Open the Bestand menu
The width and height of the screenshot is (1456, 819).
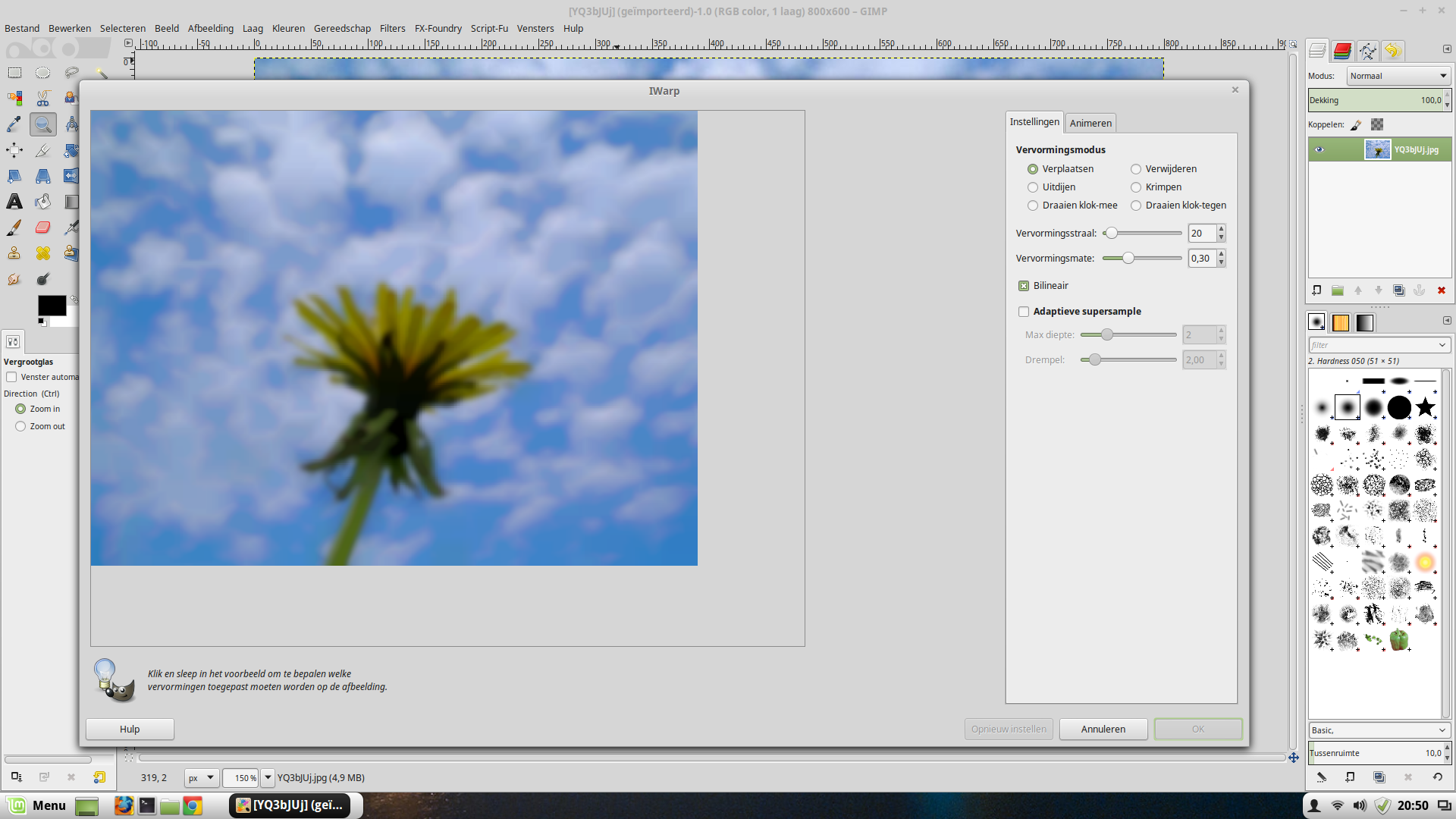click(x=22, y=29)
